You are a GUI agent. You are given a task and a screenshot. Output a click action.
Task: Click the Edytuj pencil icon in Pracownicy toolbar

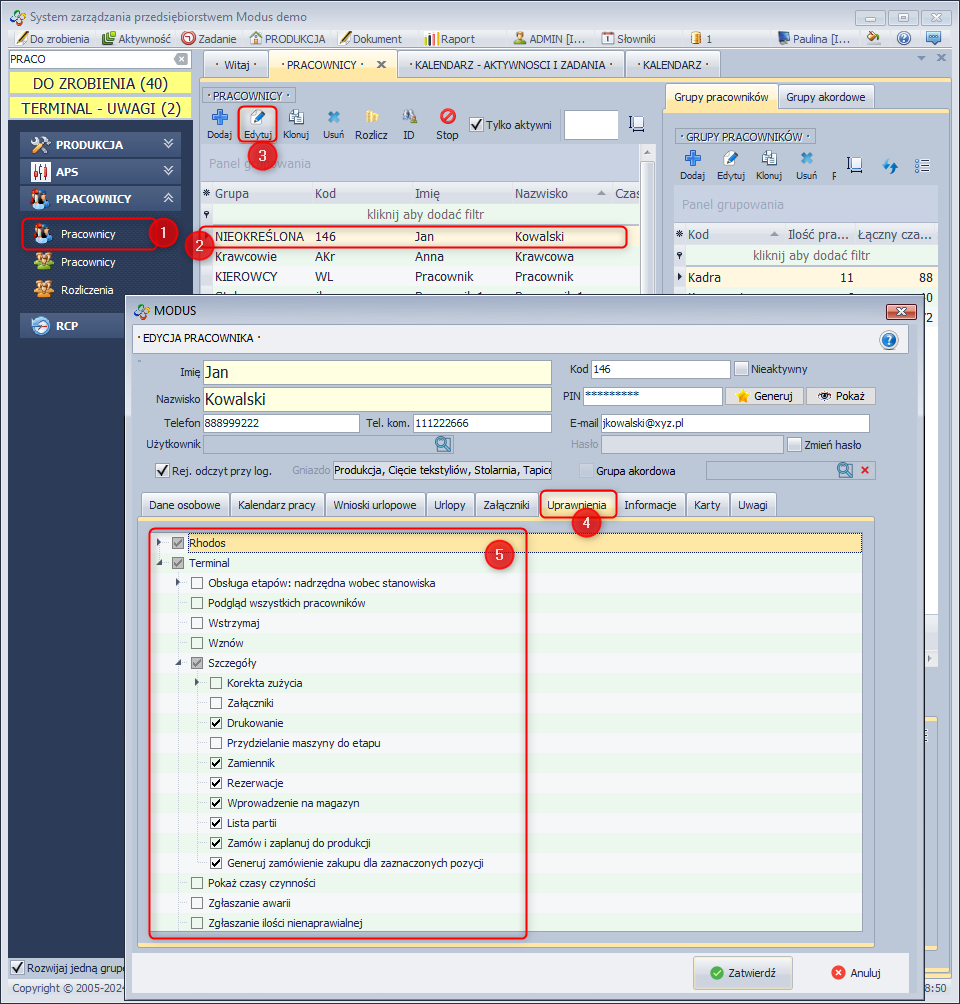(x=259, y=119)
